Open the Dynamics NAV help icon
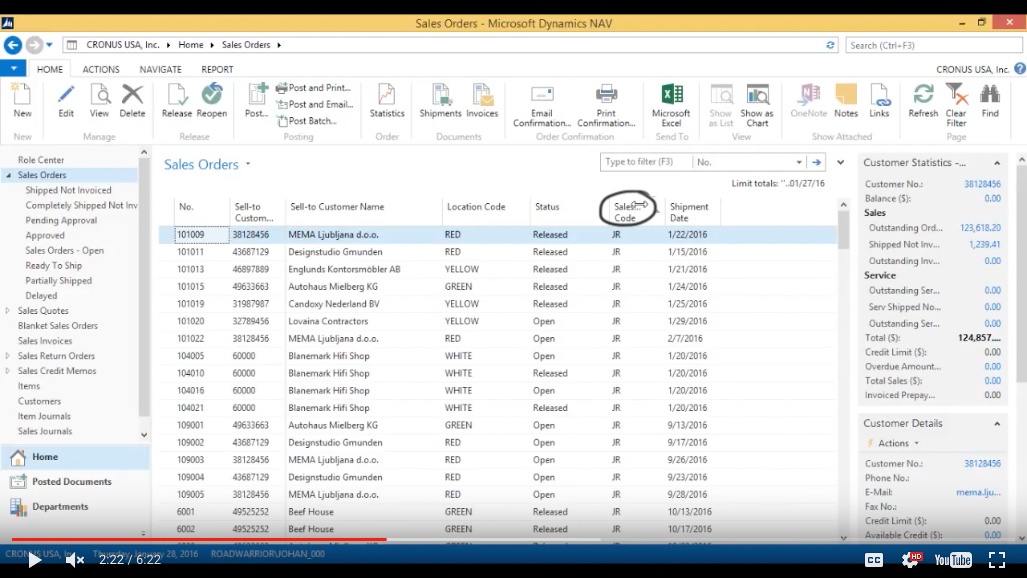Image resolution: width=1027 pixels, height=578 pixels. coord(1020,69)
